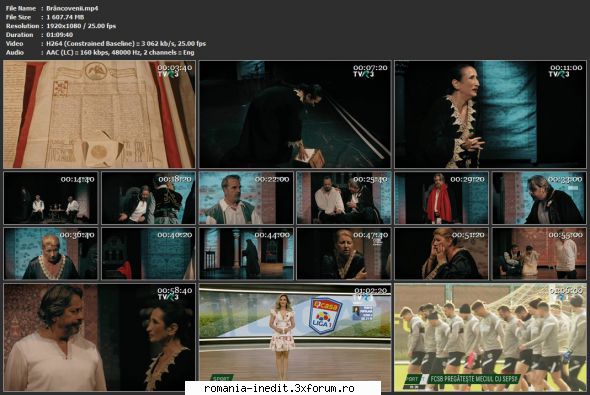Open the sport studio thumbnail at 01:02:20
590x395 pixels.
[295, 337]
